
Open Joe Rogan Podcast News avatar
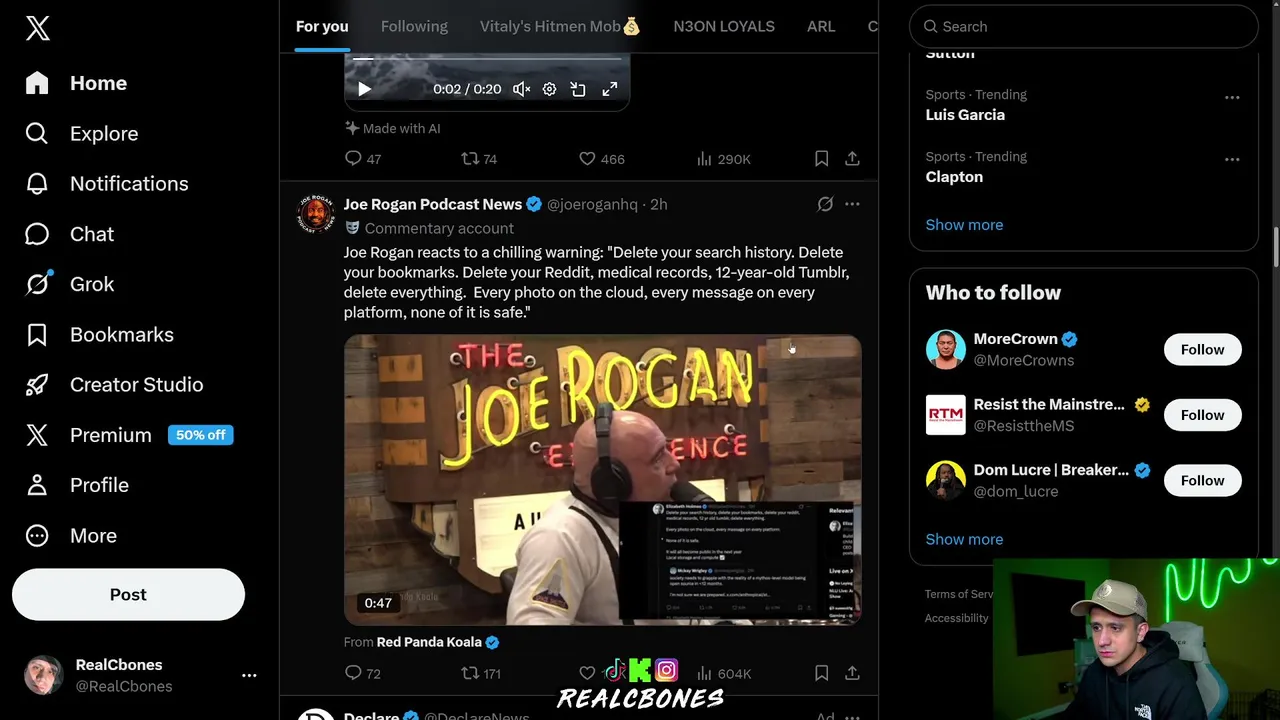(316, 214)
